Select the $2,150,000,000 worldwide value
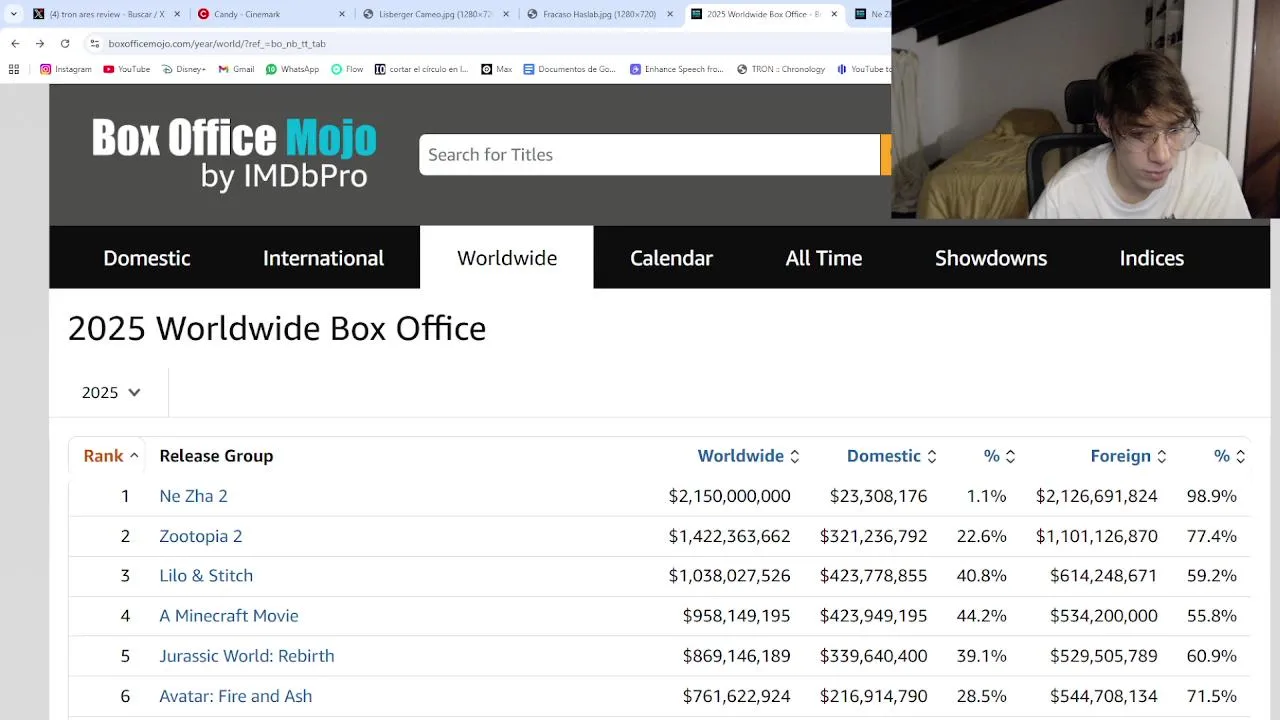 [x=729, y=496]
